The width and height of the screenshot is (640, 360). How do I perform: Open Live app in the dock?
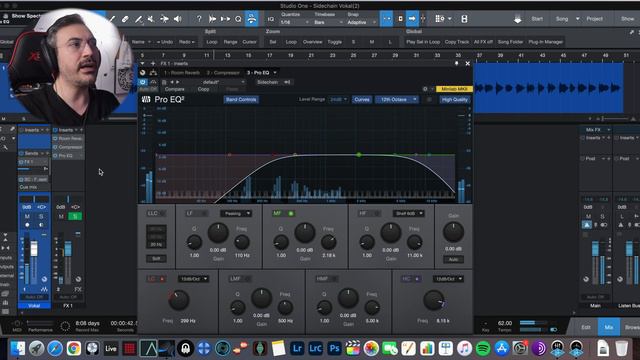[111, 349]
